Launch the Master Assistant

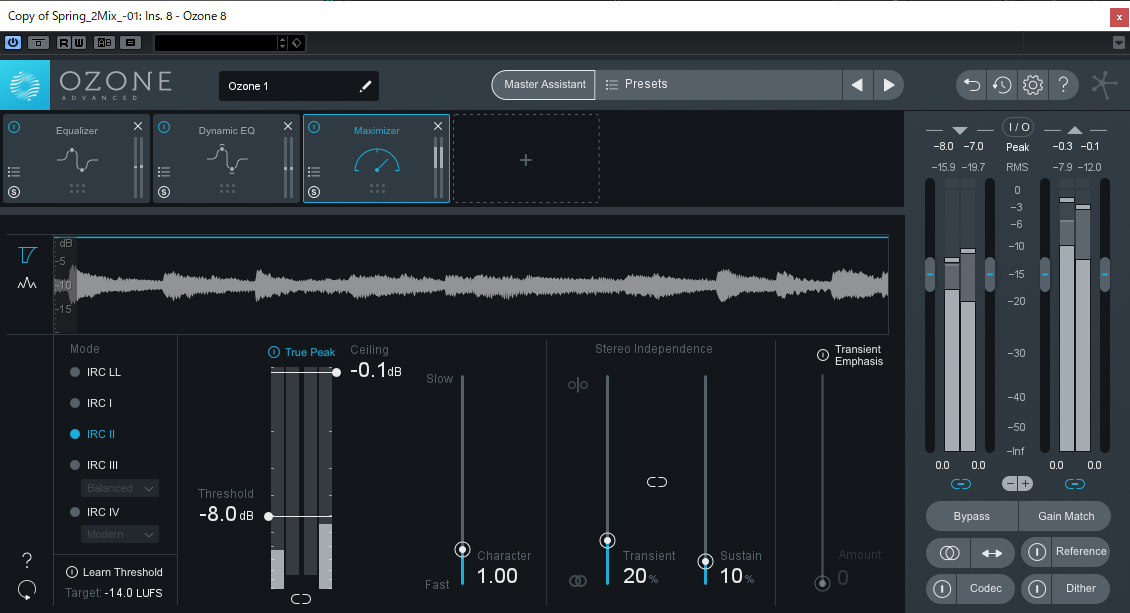(x=544, y=84)
